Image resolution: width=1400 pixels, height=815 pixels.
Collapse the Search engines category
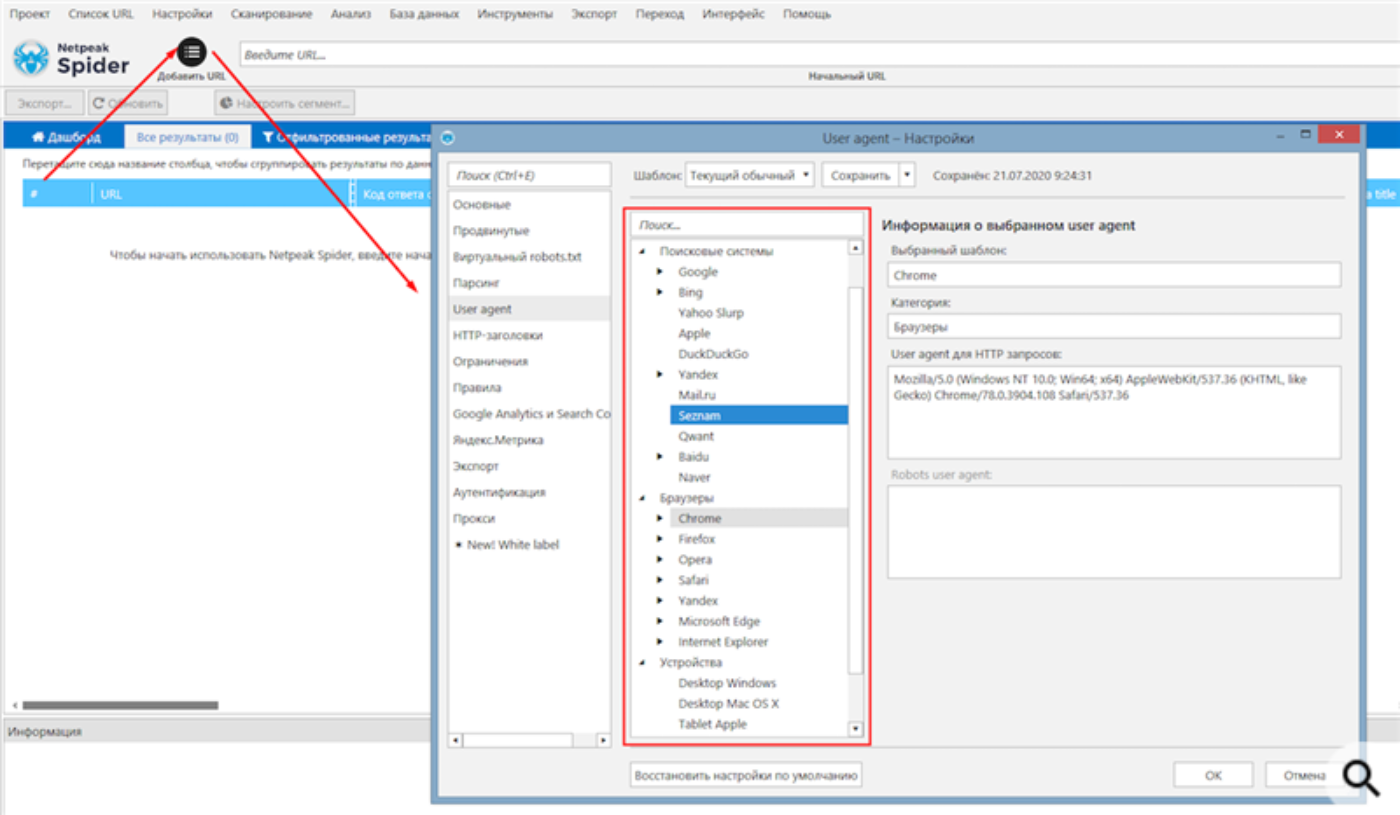[641, 251]
